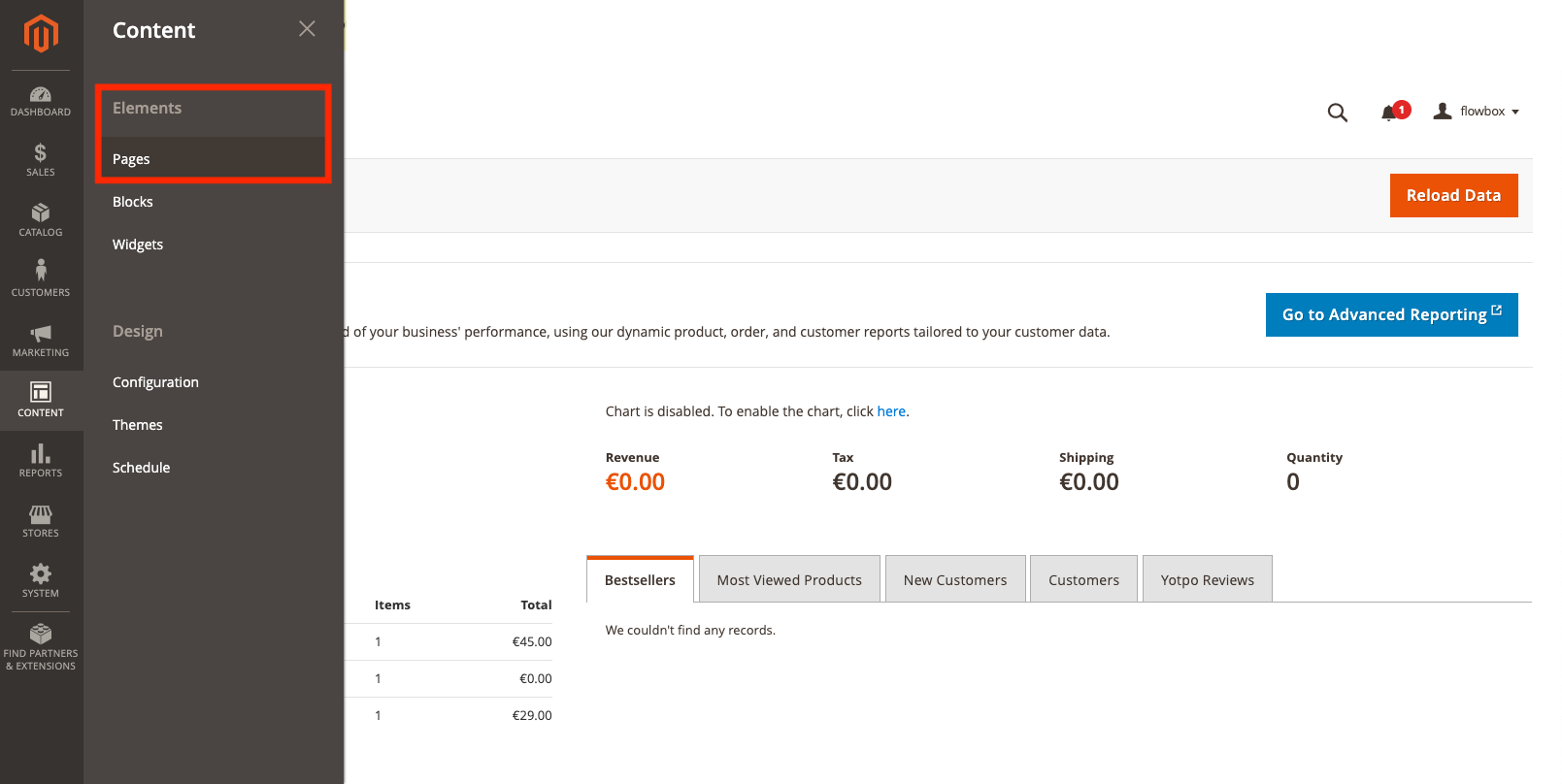Open the Sales sidebar menu

pos(41,160)
